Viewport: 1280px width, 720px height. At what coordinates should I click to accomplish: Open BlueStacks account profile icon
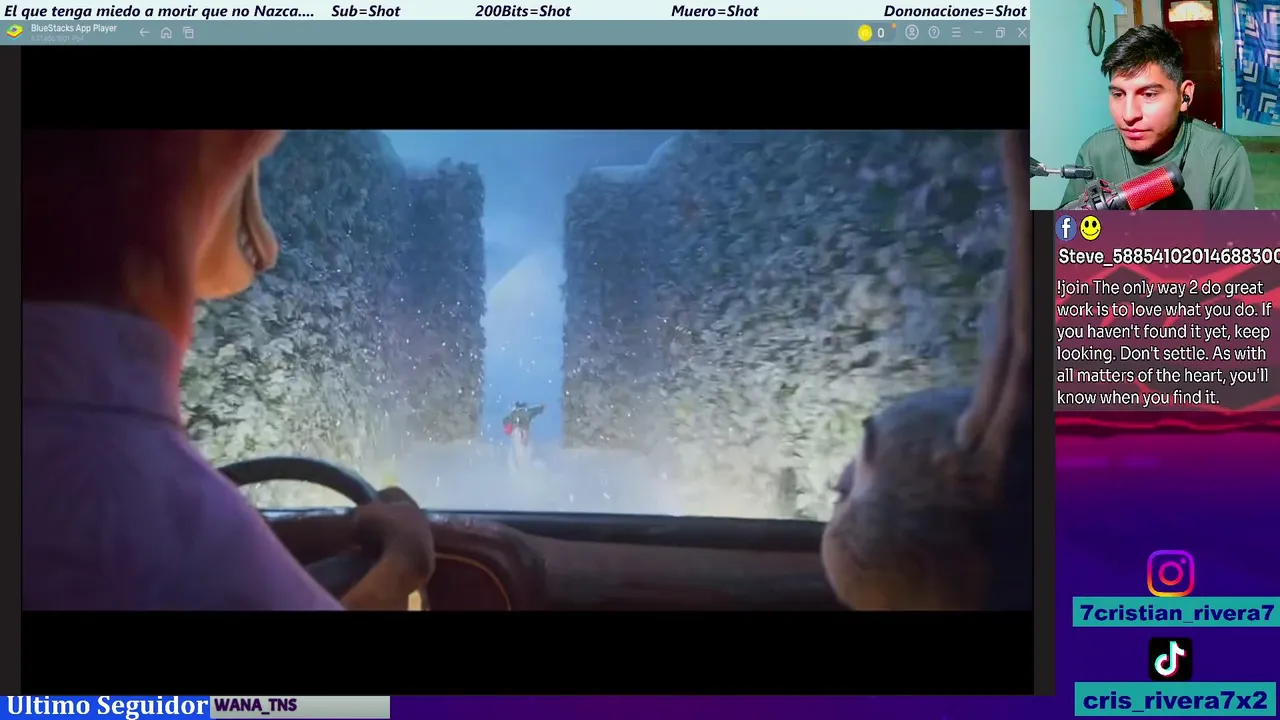(911, 33)
